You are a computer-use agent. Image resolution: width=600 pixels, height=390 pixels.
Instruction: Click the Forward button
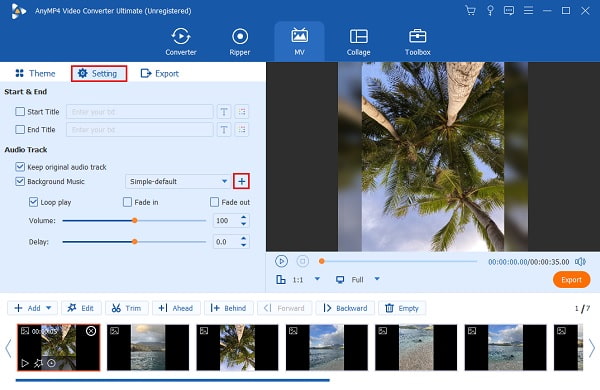tap(285, 308)
